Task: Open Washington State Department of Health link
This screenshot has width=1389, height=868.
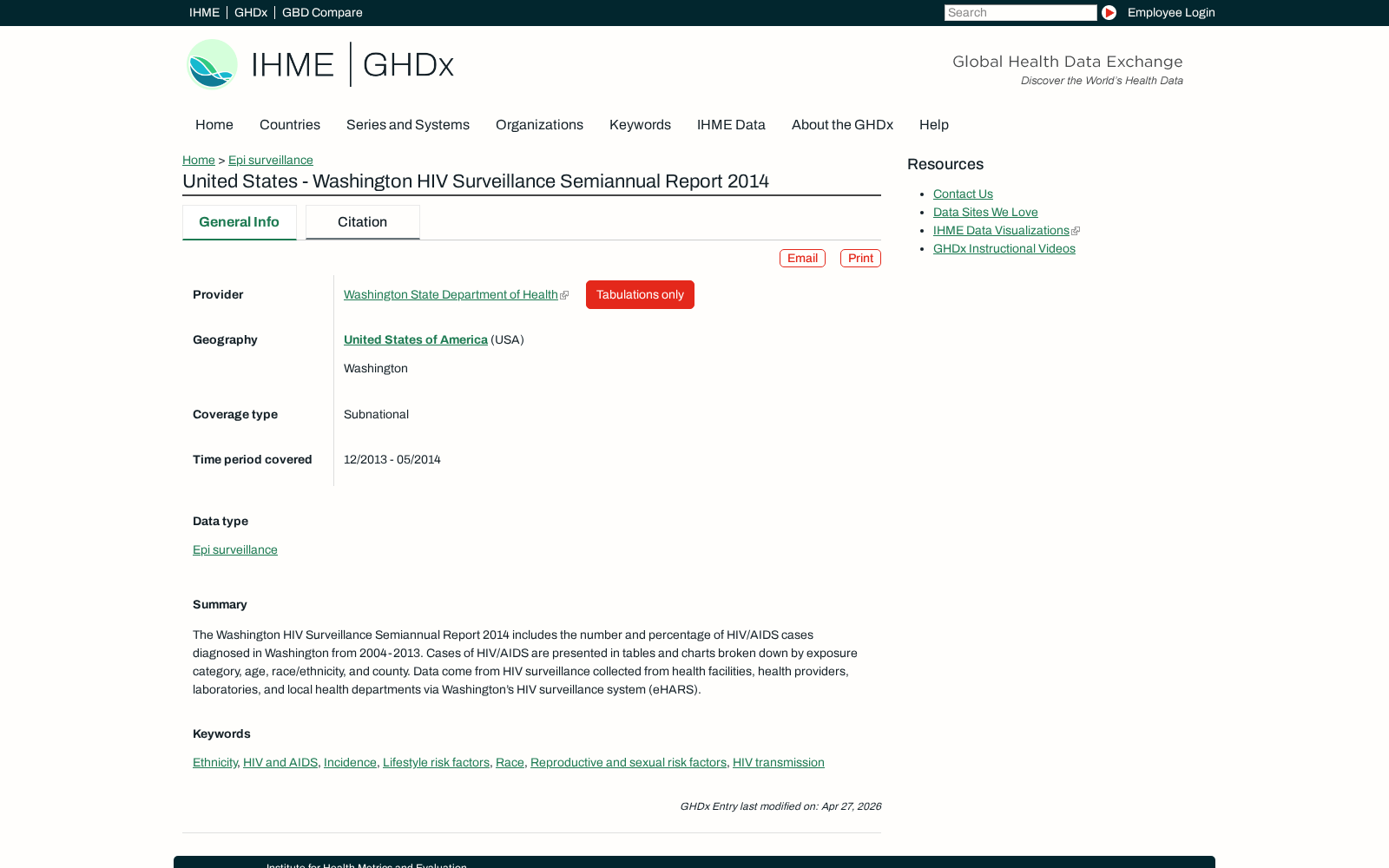Action: click(x=451, y=295)
